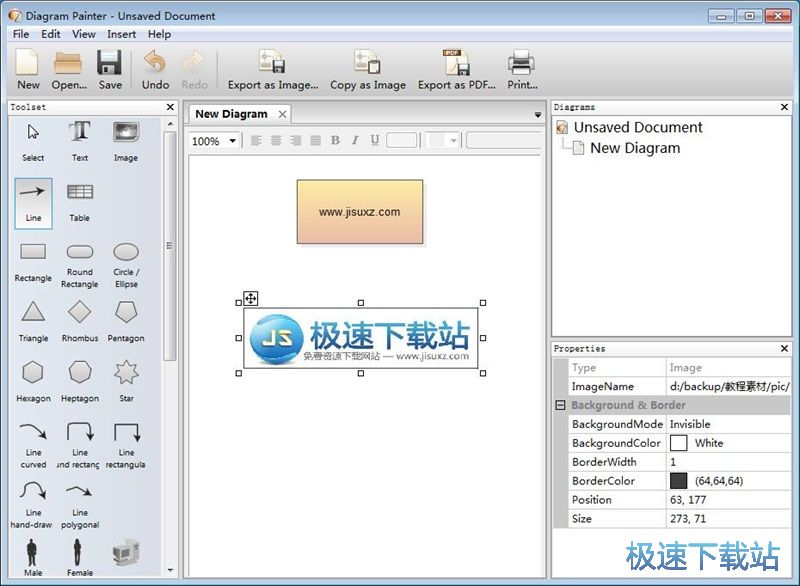The width and height of the screenshot is (800, 586).
Task: Pick the Image tool in Toolset
Action: 126,142
